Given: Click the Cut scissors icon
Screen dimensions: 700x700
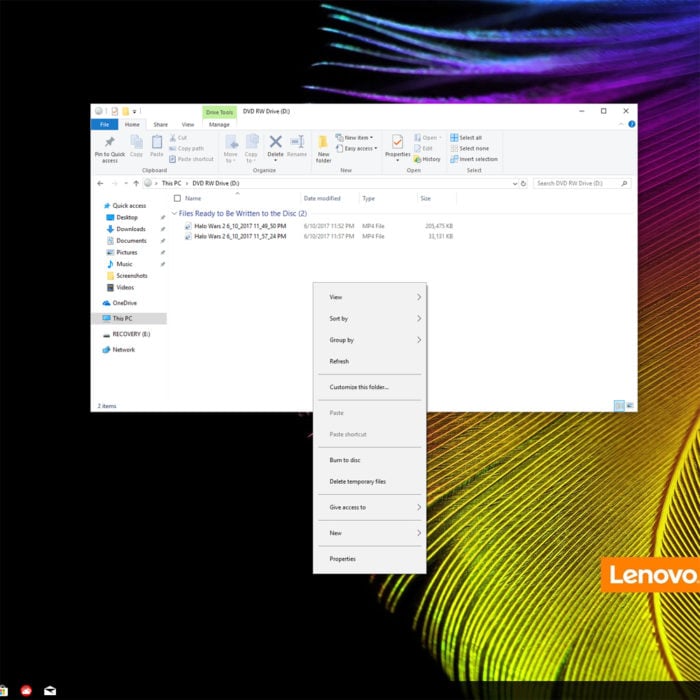Looking at the screenshot, I should pos(173,138).
